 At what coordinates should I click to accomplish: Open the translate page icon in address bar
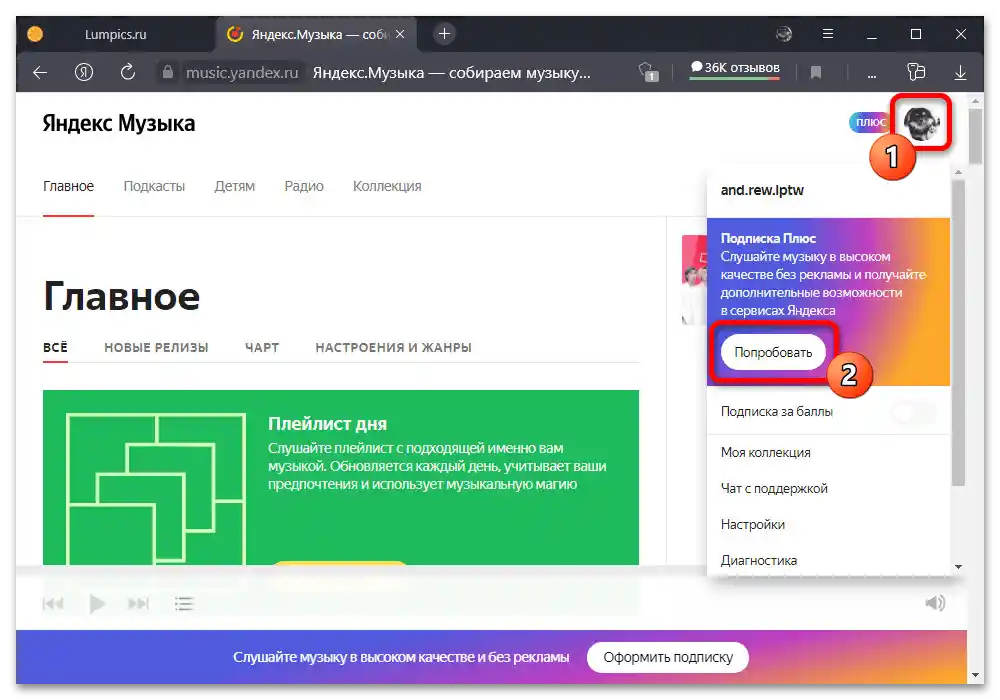648,72
